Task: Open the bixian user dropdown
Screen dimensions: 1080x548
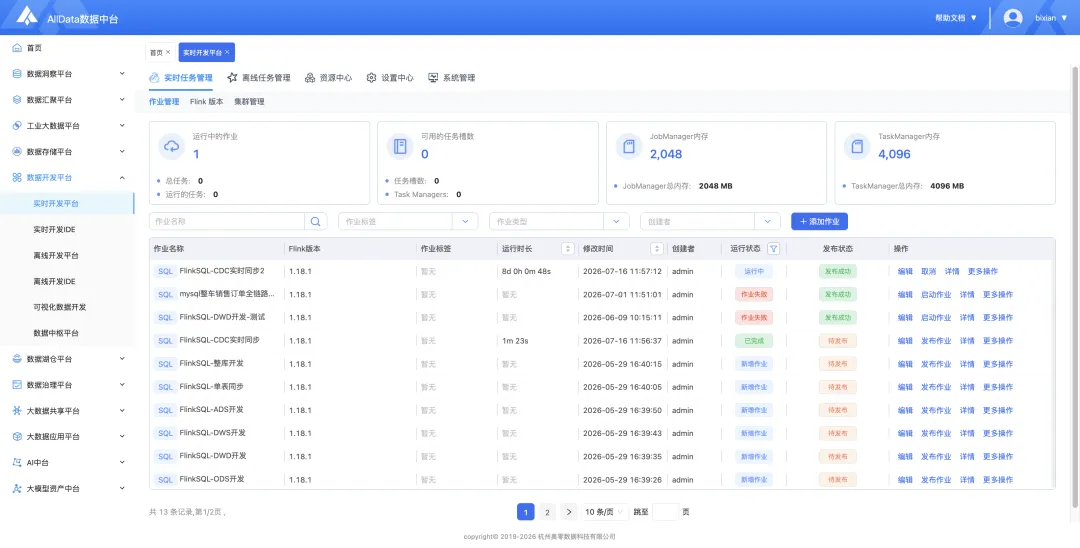Action: coord(1051,18)
